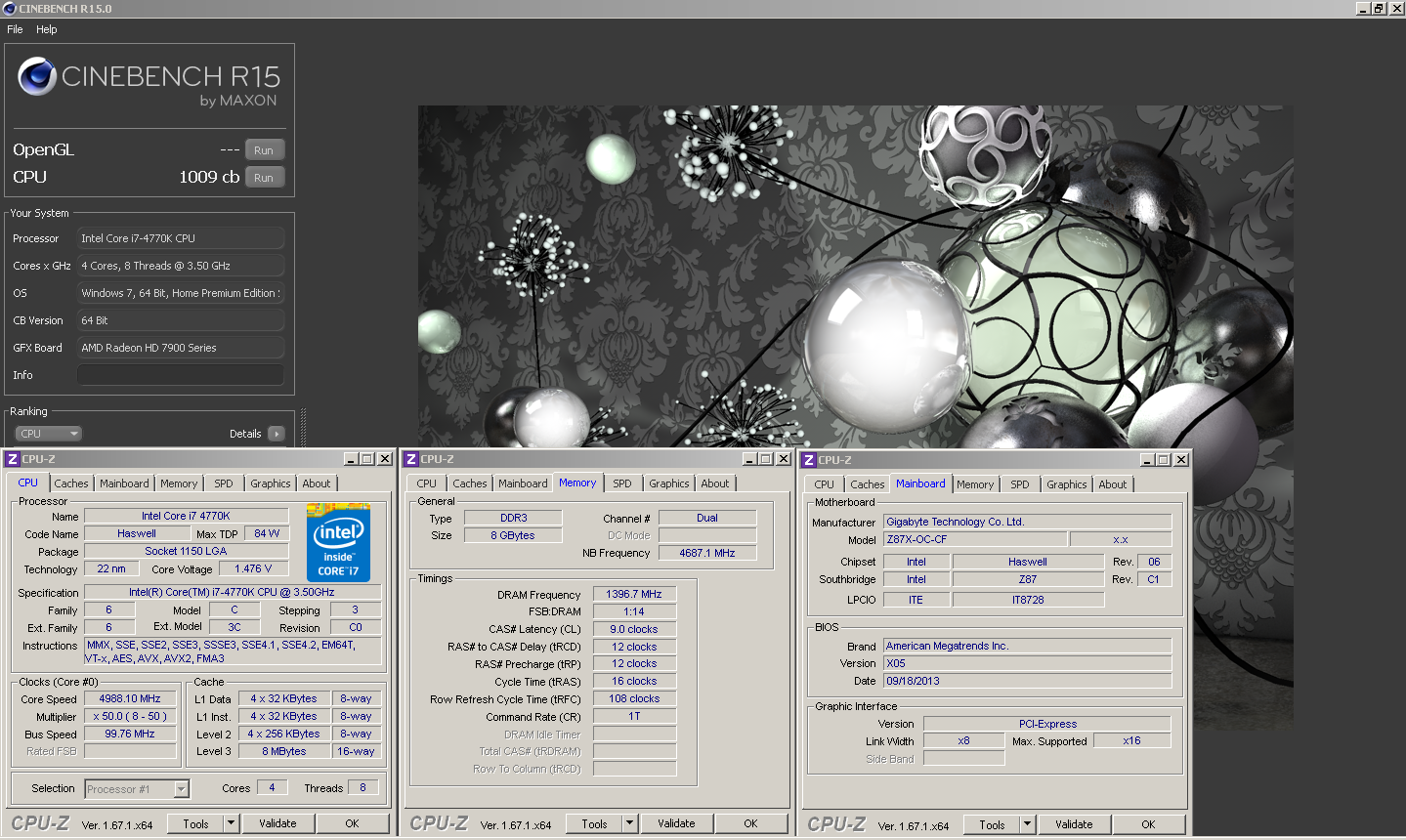The image size is (1406, 840).
Task: Click the GFX Board AMD Radeon HD 7900 field
Action: (x=181, y=348)
